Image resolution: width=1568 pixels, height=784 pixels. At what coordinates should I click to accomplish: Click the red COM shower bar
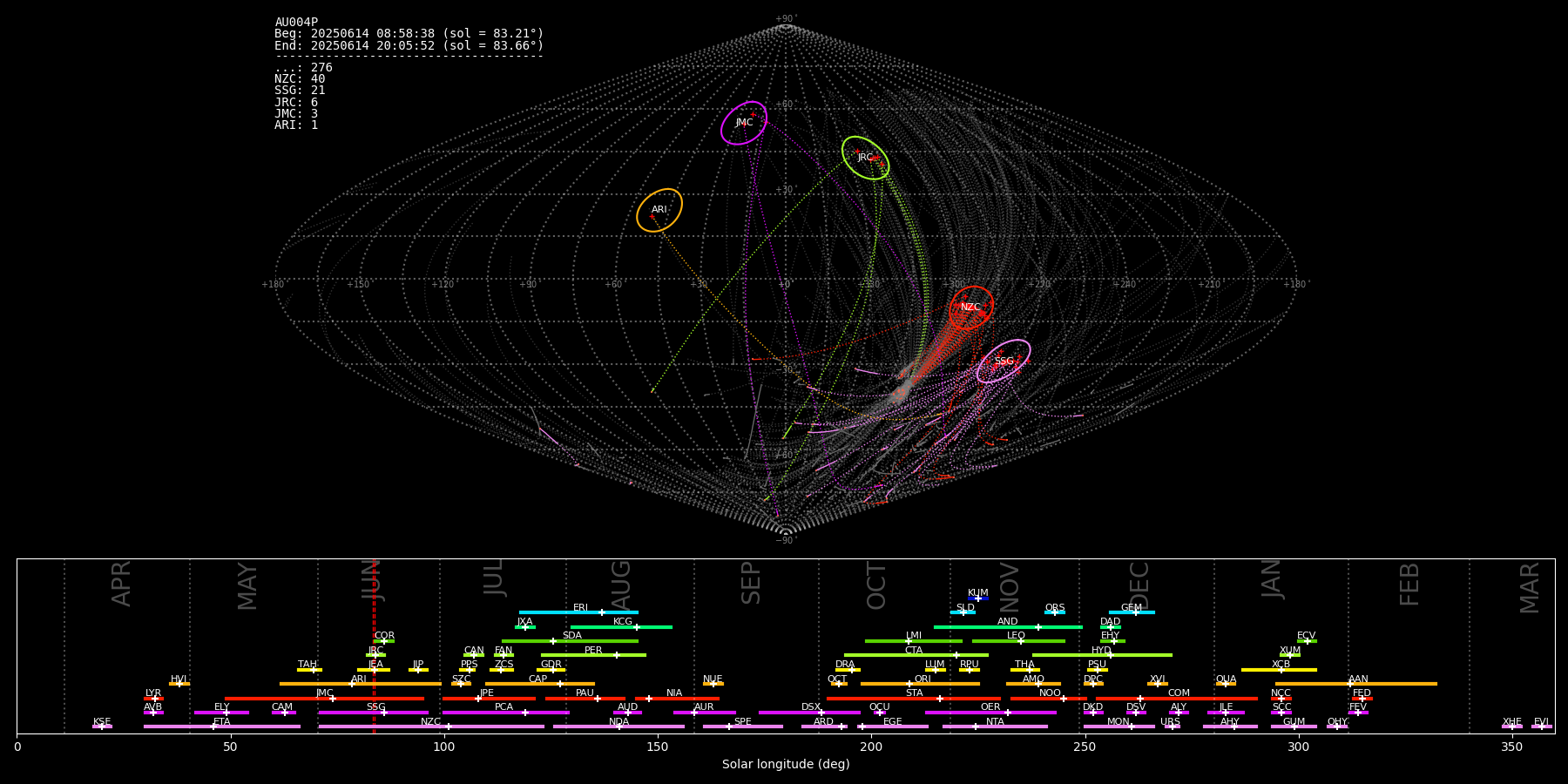click(1177, 698)
